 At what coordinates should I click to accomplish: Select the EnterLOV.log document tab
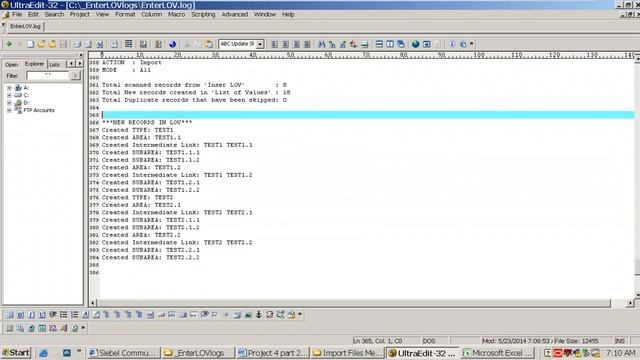click(25, 26)
